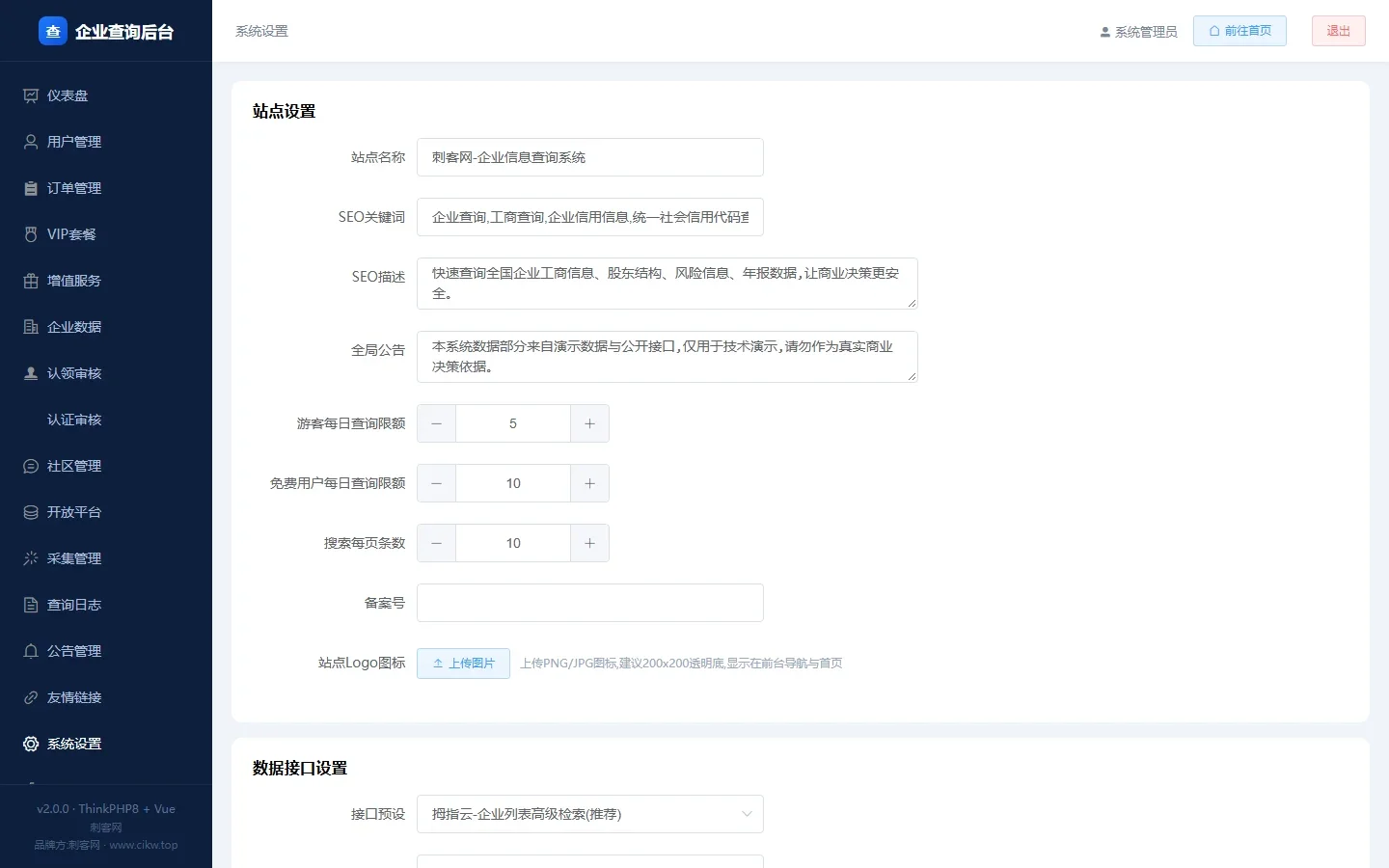Increase 搜索每页条数 with plus button
Viewport: 1389px width, 868px height.
(589, 543)
